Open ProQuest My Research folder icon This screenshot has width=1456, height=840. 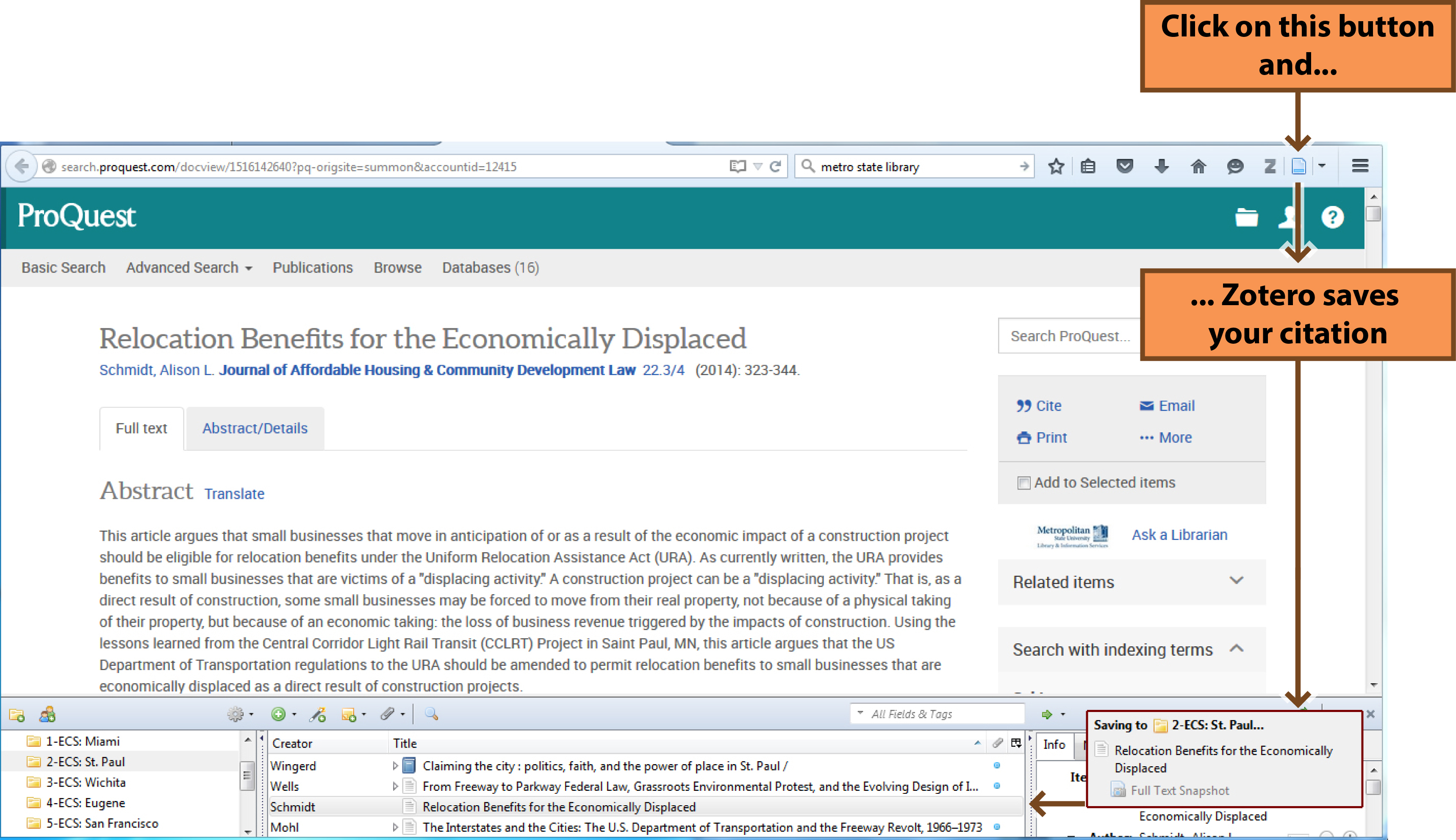(x=1246, y=217)
